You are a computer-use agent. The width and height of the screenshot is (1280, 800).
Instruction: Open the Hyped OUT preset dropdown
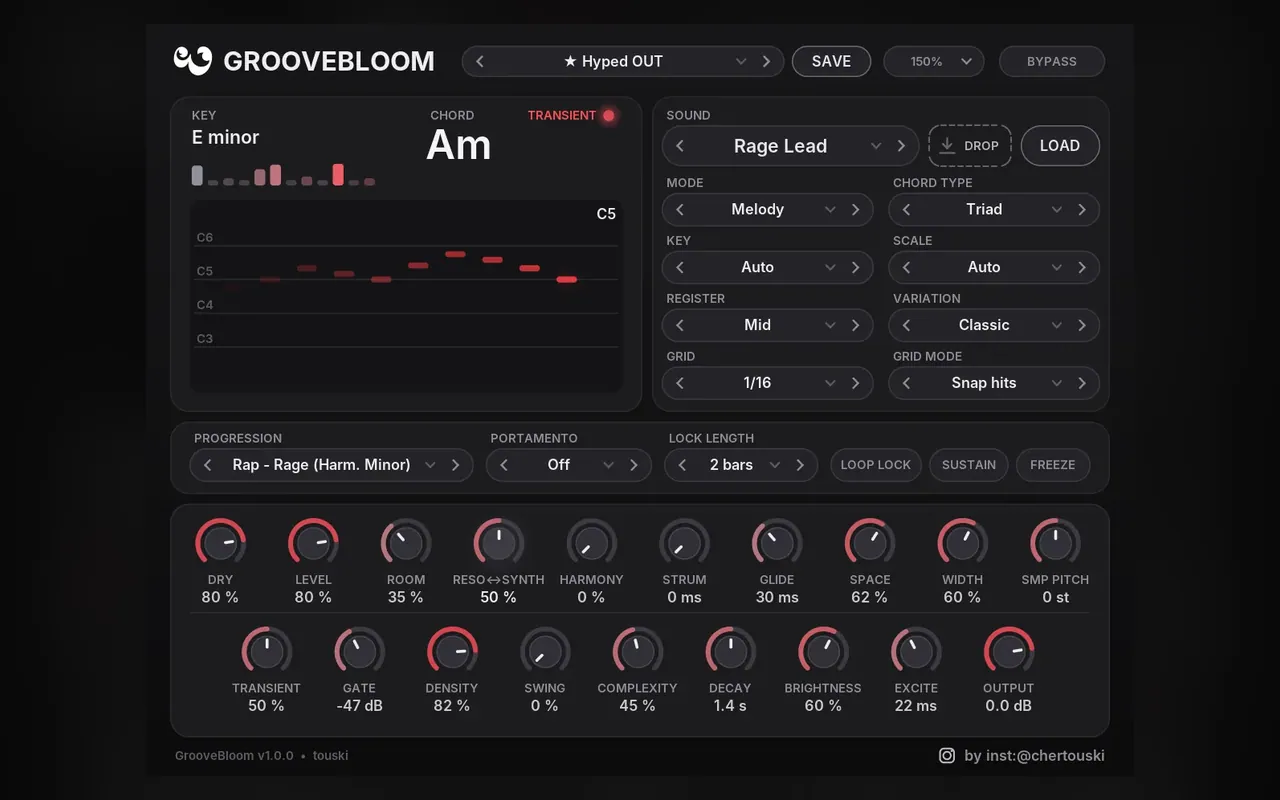click(741, 61)
